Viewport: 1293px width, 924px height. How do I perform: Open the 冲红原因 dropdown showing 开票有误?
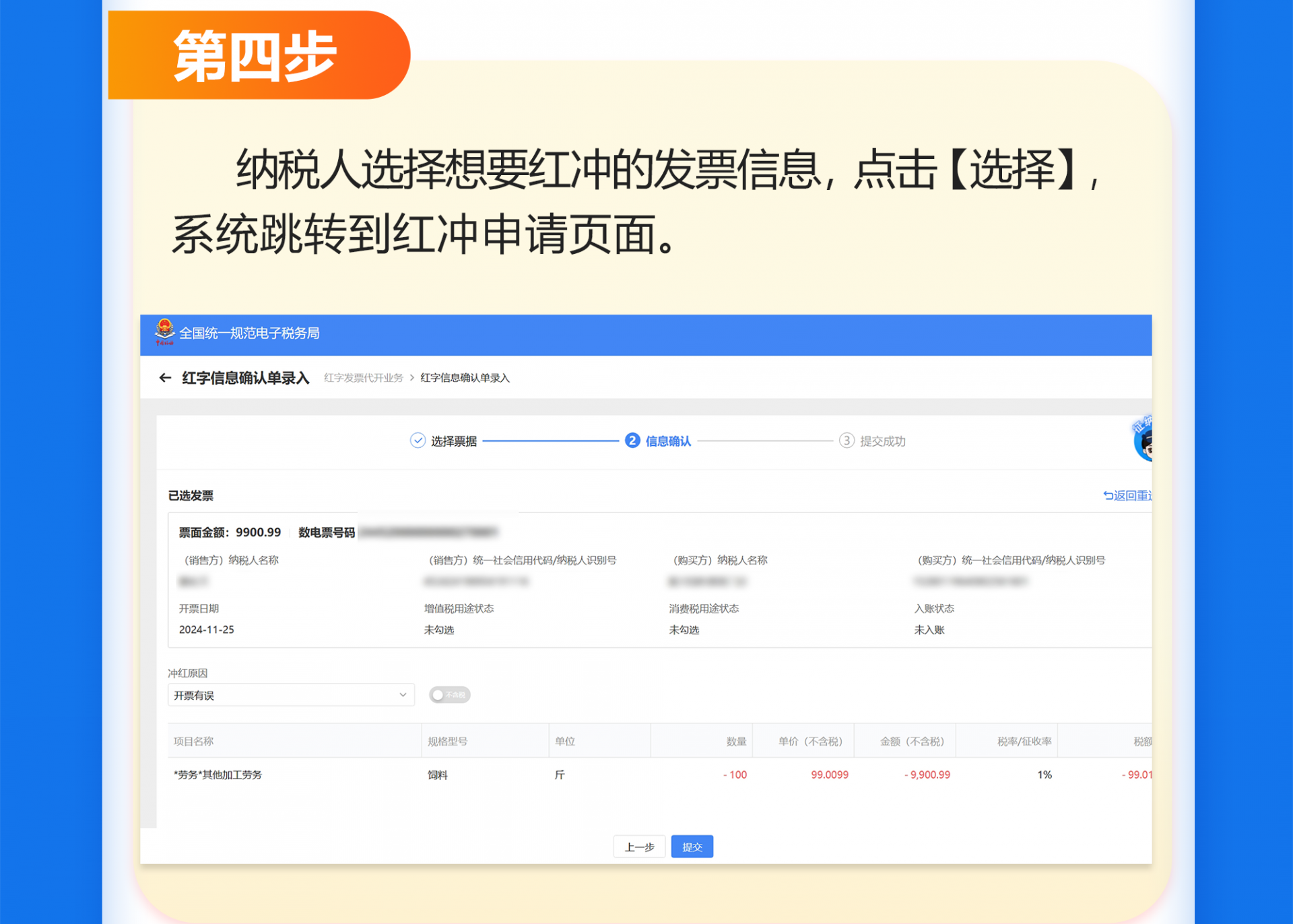(x=283, y=694)
